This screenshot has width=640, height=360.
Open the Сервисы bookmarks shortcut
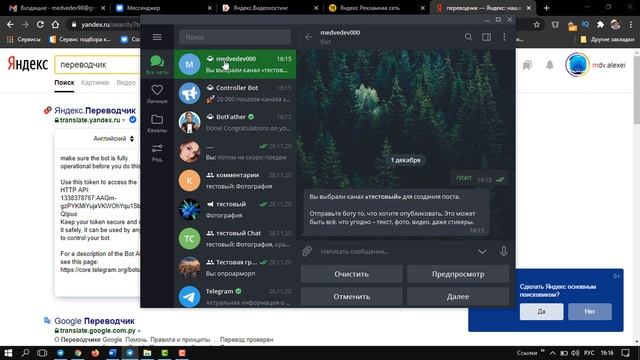click(x=23, y=40)
